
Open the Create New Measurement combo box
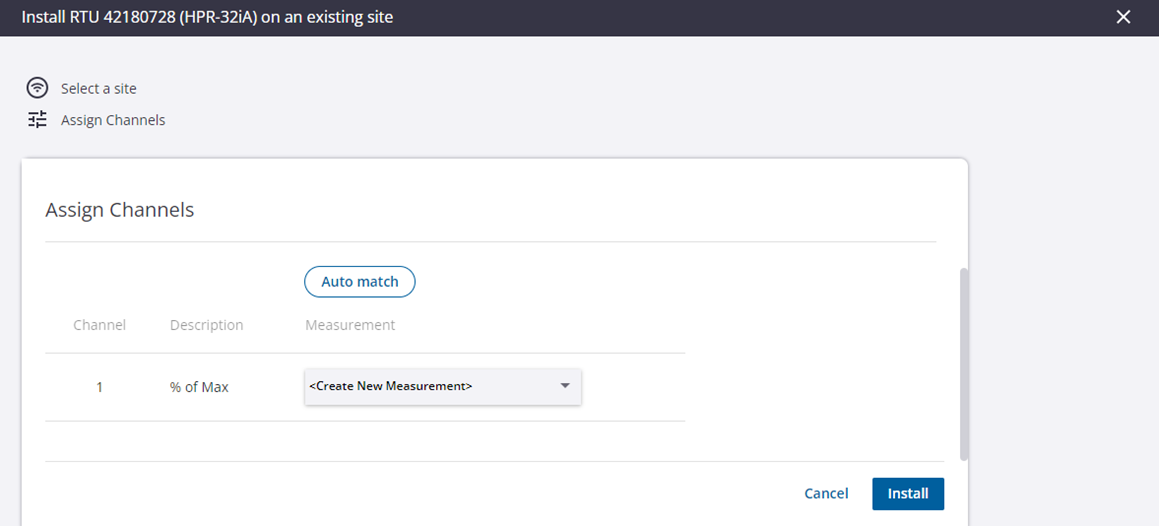[430, 386]
